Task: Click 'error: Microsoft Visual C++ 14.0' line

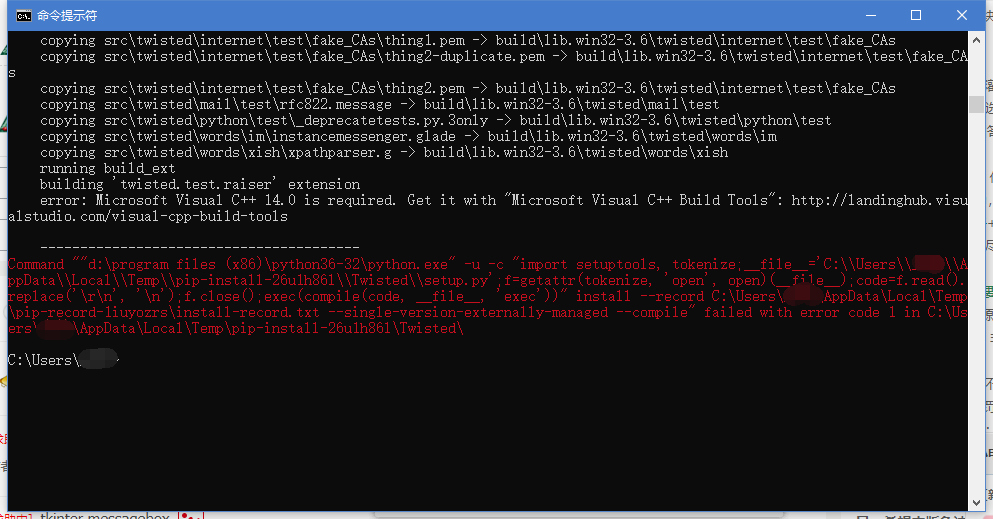Action: coord(200,200)
